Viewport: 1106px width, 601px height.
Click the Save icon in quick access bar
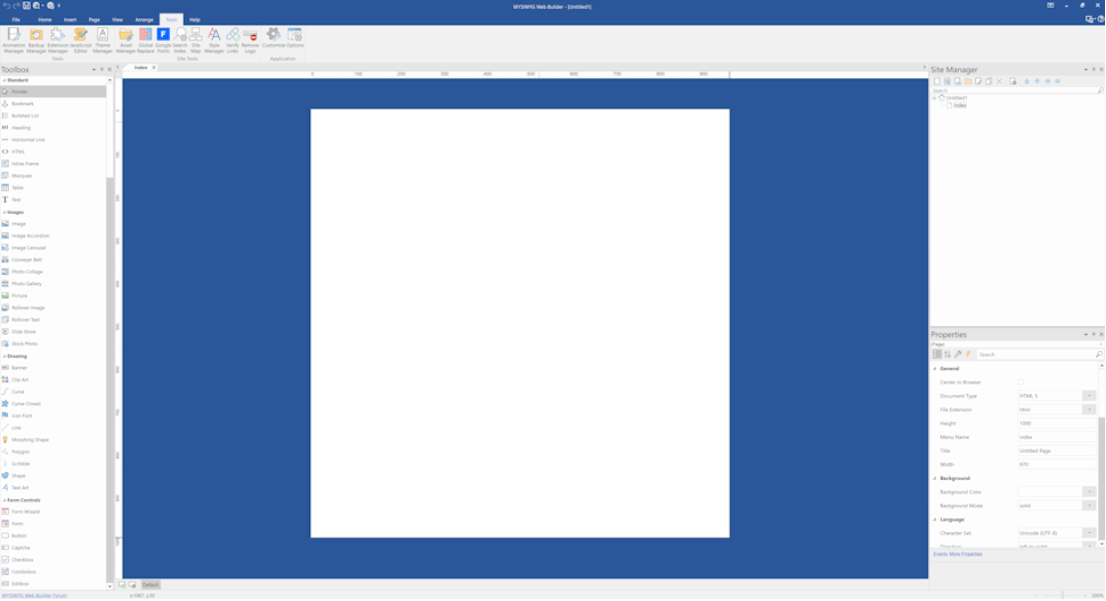pos(26,6)
